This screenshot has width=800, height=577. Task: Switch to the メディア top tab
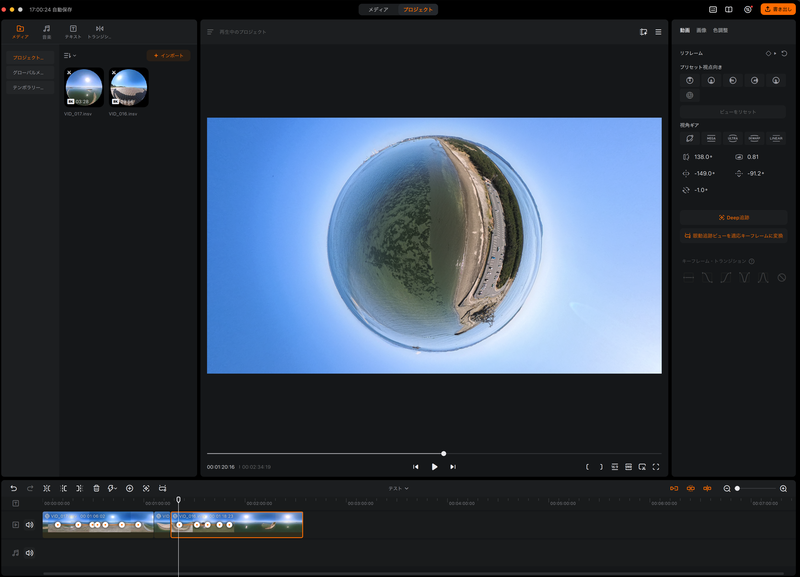pyautogui.click(x=379, y=9)
